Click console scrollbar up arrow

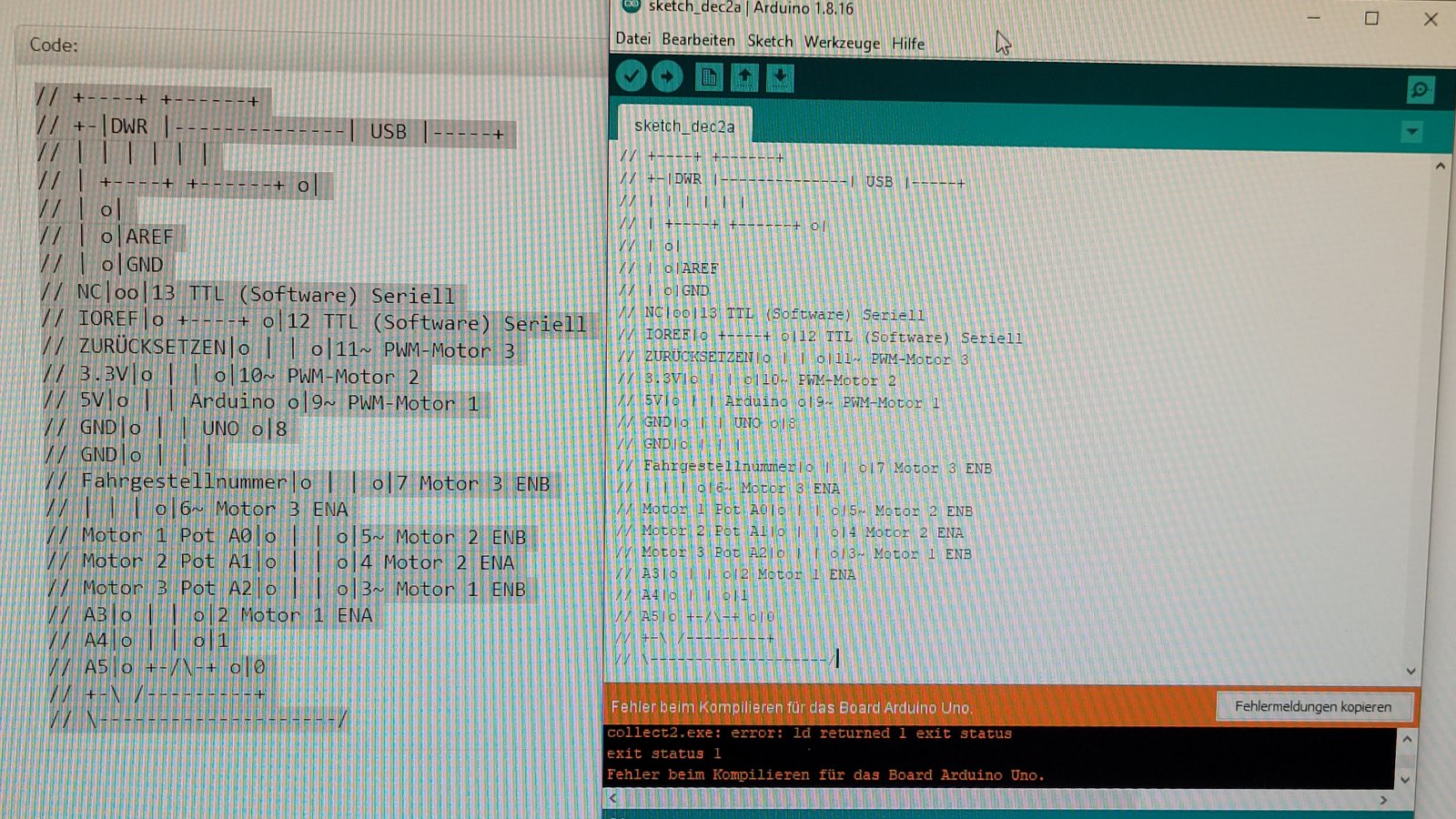[1407, 739]
